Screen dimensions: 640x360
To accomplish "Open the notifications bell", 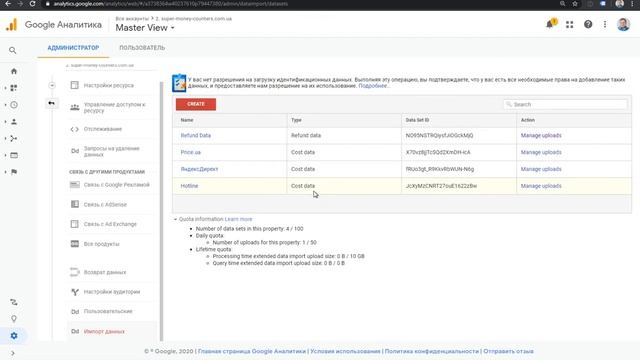I will point(551,24).
